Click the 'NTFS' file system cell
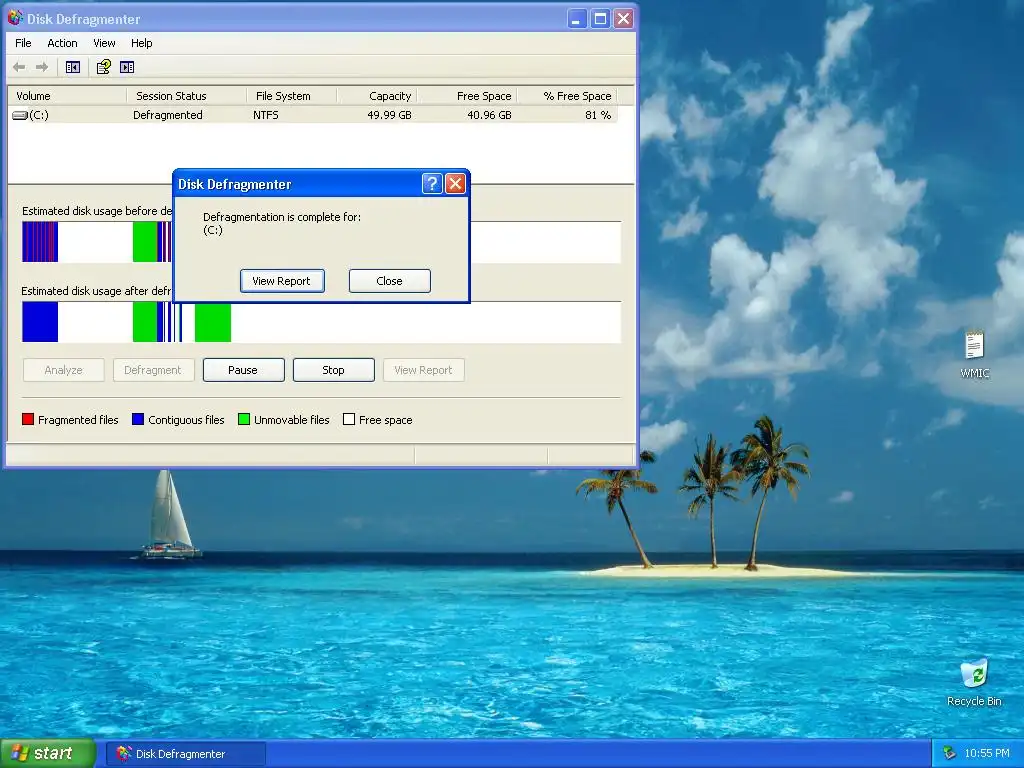This screenshot has width=1024, height=768. pos(266,115)
